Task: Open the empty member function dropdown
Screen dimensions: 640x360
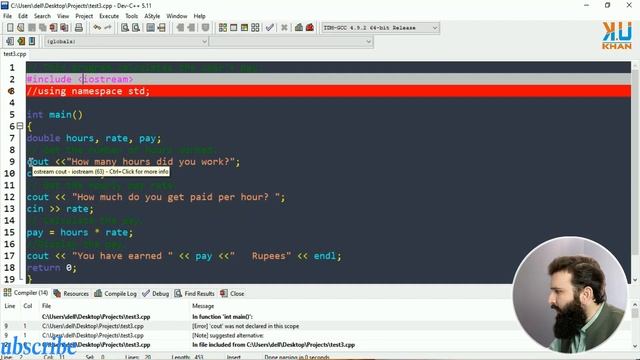Action: [291, 41]
